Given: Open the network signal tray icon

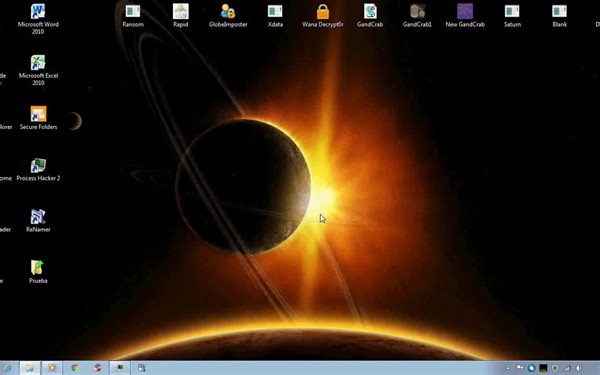Looking at the screenshot, I should coord(566,368).
